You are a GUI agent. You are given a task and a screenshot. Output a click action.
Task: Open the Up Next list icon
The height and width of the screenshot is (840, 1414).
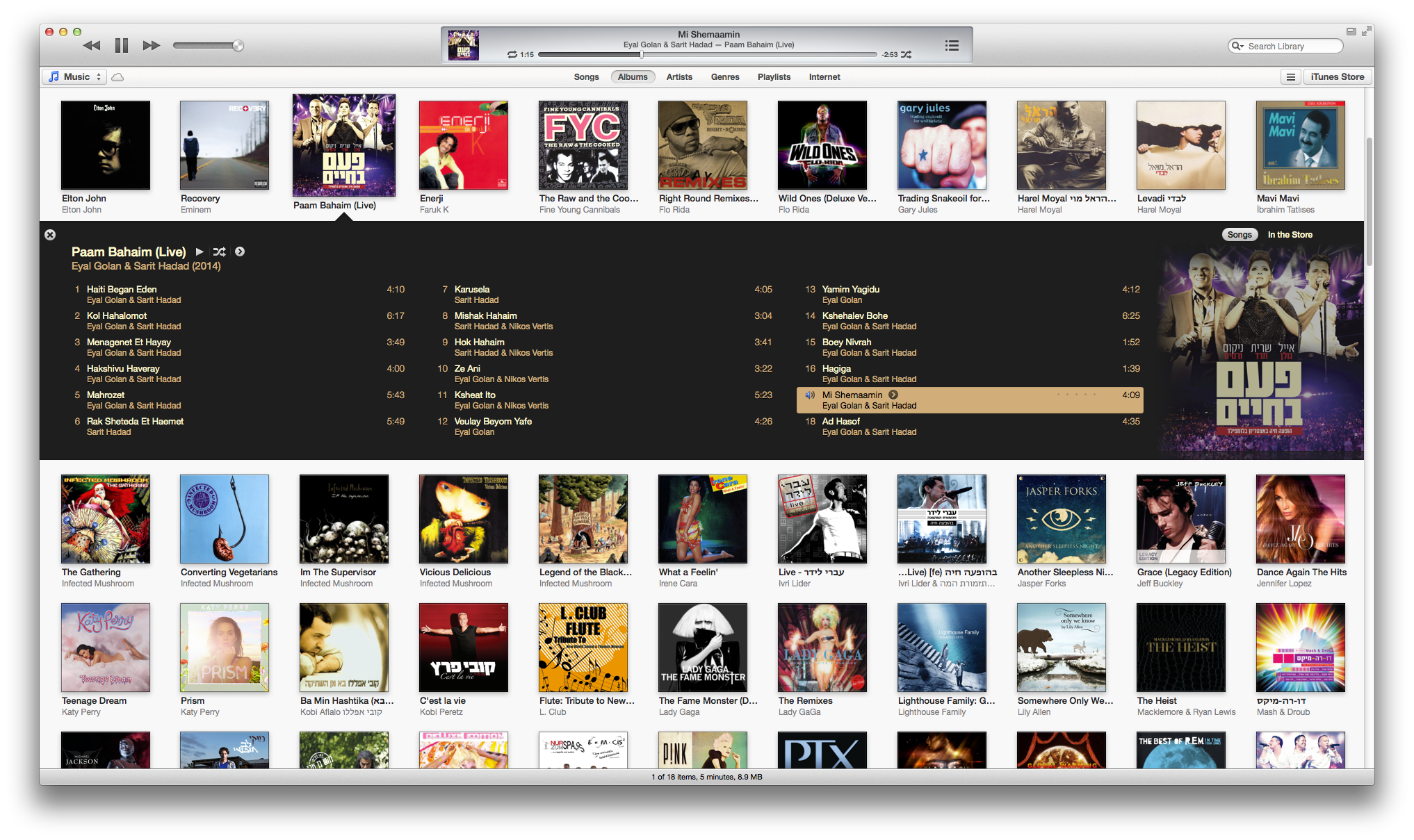[952, 46]
